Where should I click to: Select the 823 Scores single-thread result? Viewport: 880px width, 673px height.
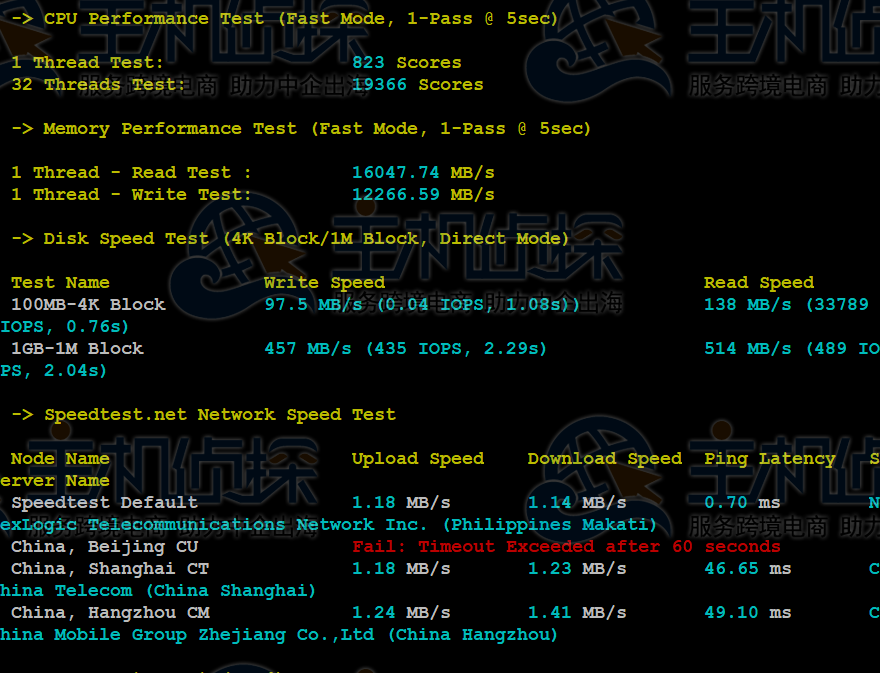tap(406, 62)
